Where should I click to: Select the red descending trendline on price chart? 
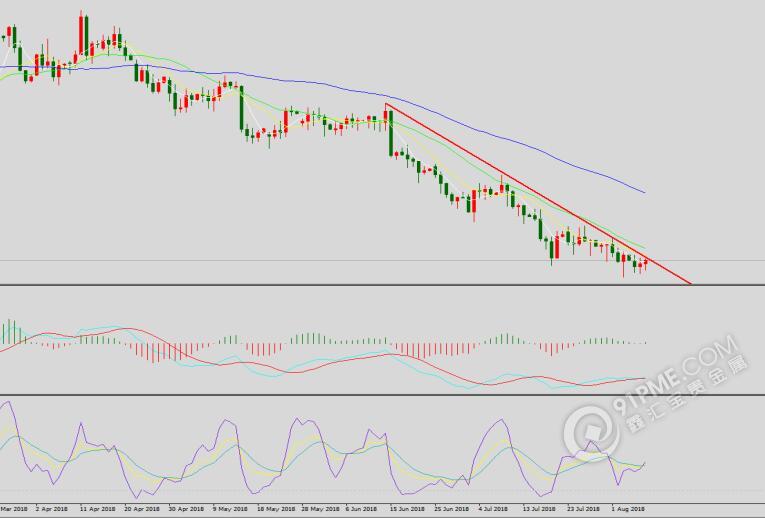click(x=537, y=194)
